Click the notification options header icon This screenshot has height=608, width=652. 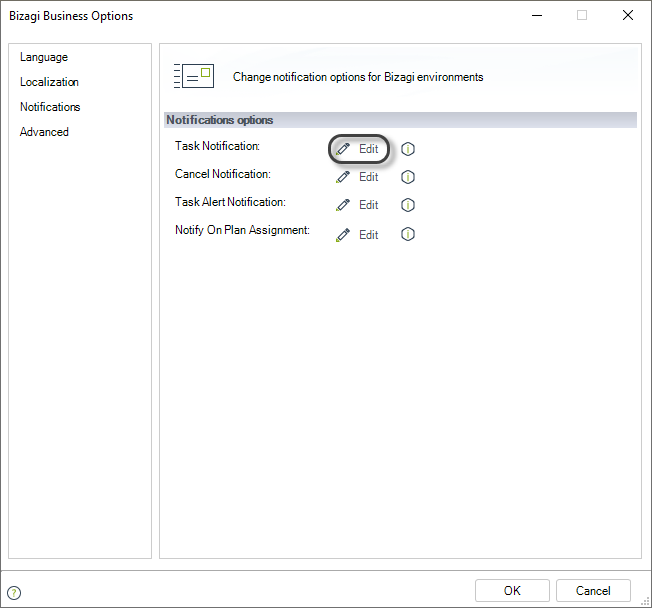(194, 76)
